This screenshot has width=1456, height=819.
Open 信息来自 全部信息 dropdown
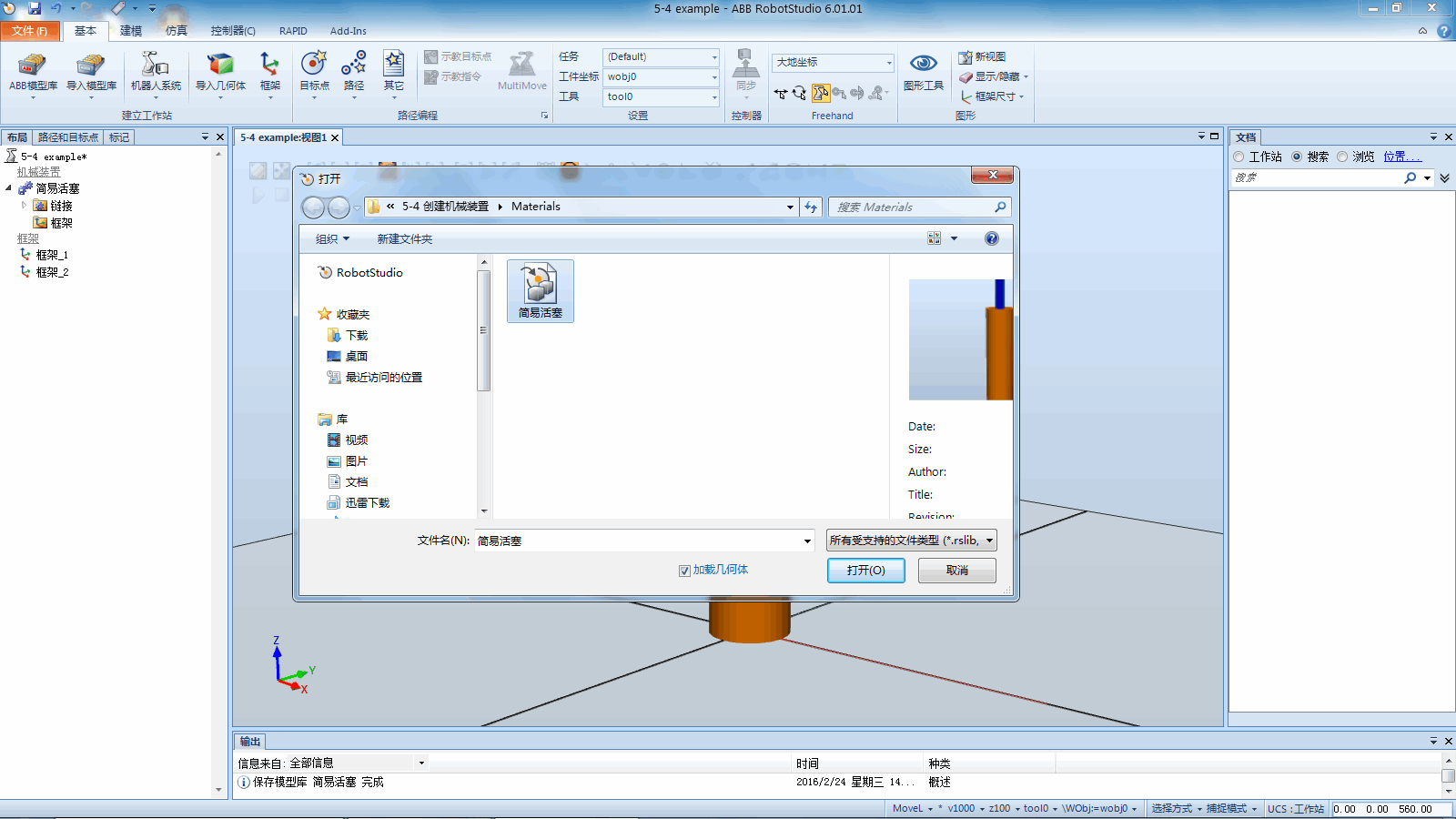(x=421, y=763)
